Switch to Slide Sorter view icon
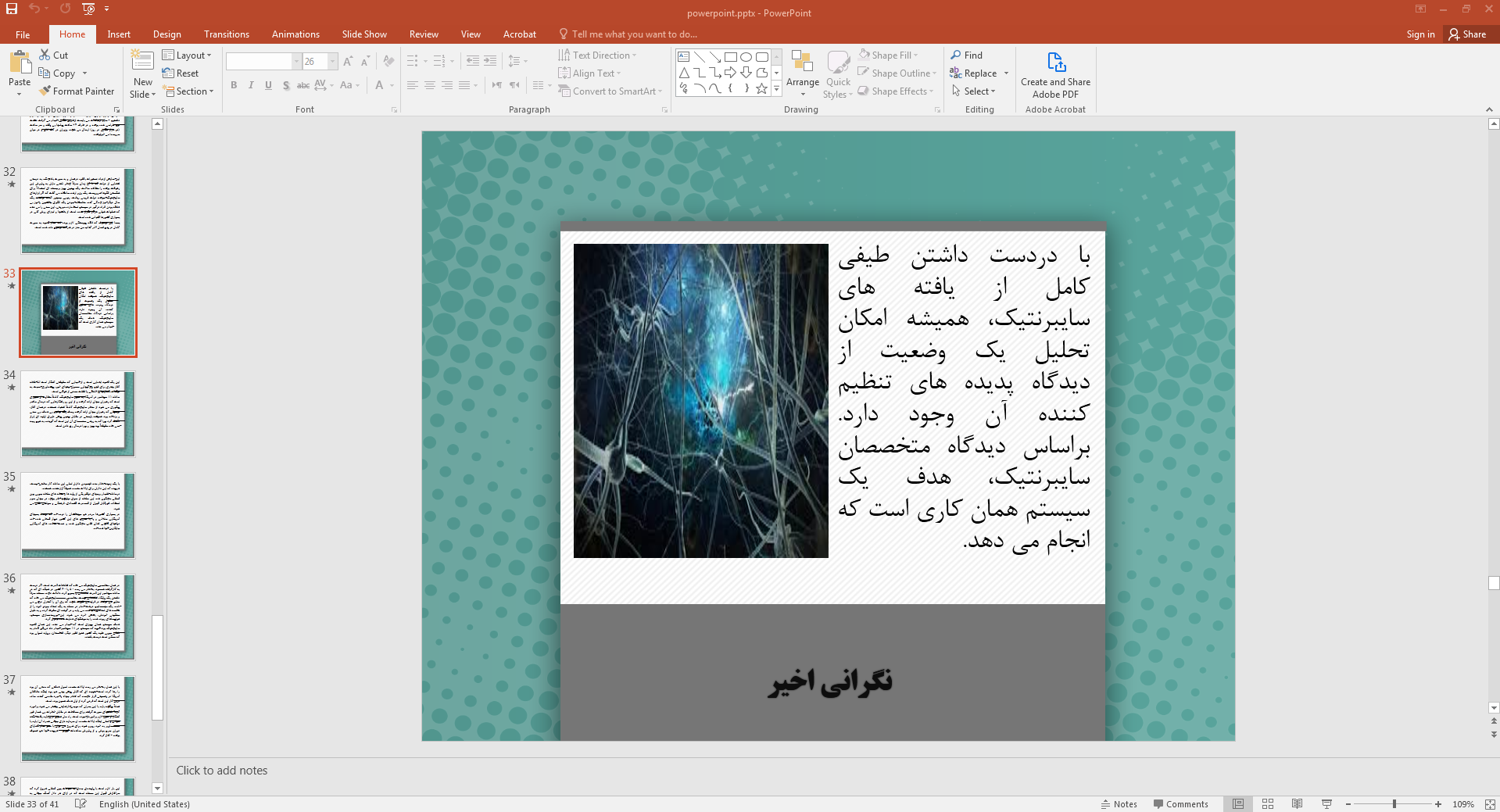1500x812 pixels. 1268,803
